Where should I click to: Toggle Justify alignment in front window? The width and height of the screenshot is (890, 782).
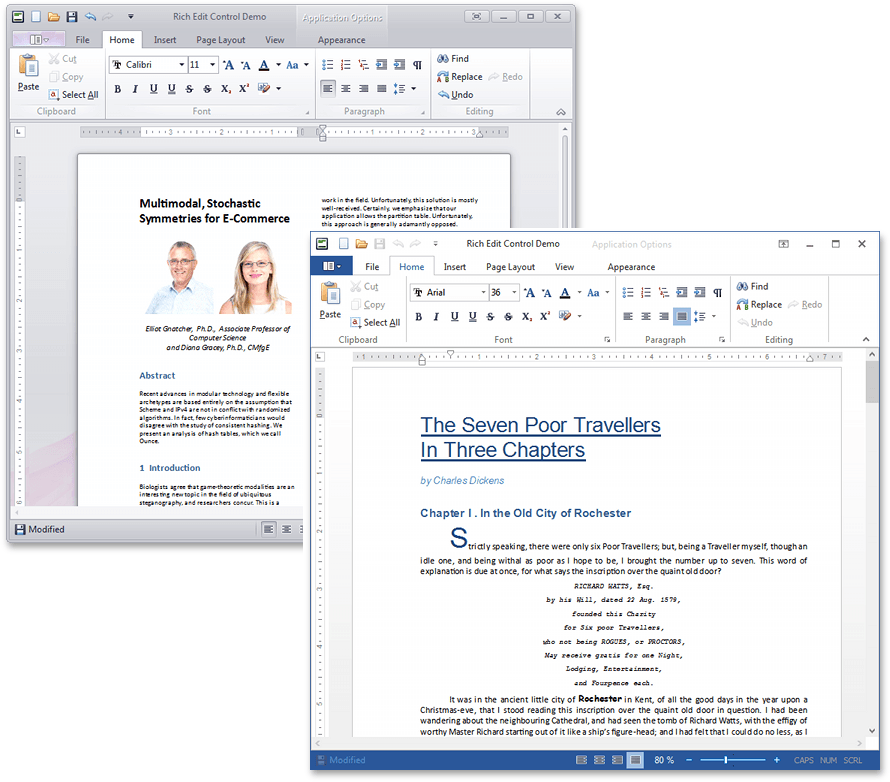(x=682, y=317)
